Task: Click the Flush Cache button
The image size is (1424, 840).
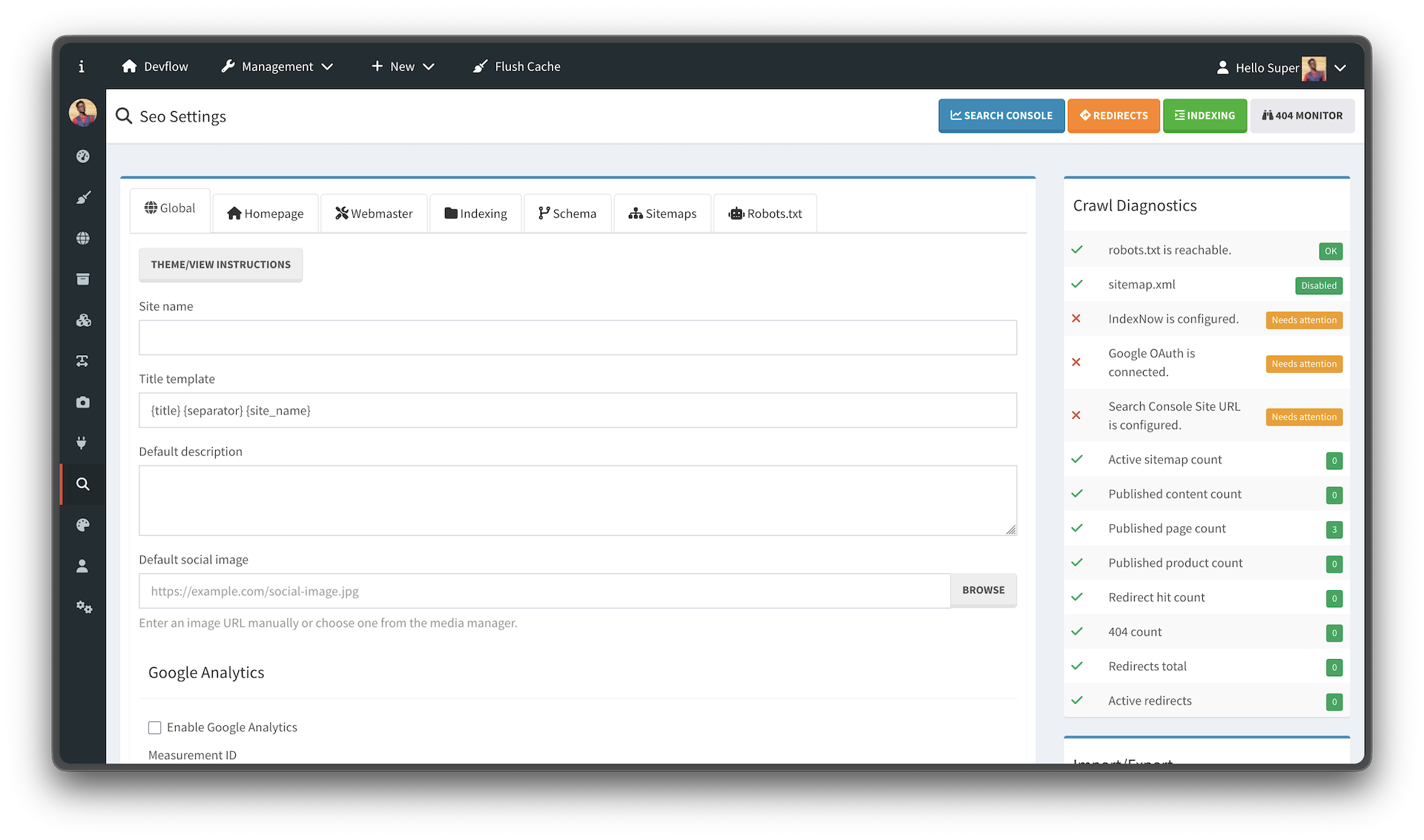Action: tap(517, 67)
